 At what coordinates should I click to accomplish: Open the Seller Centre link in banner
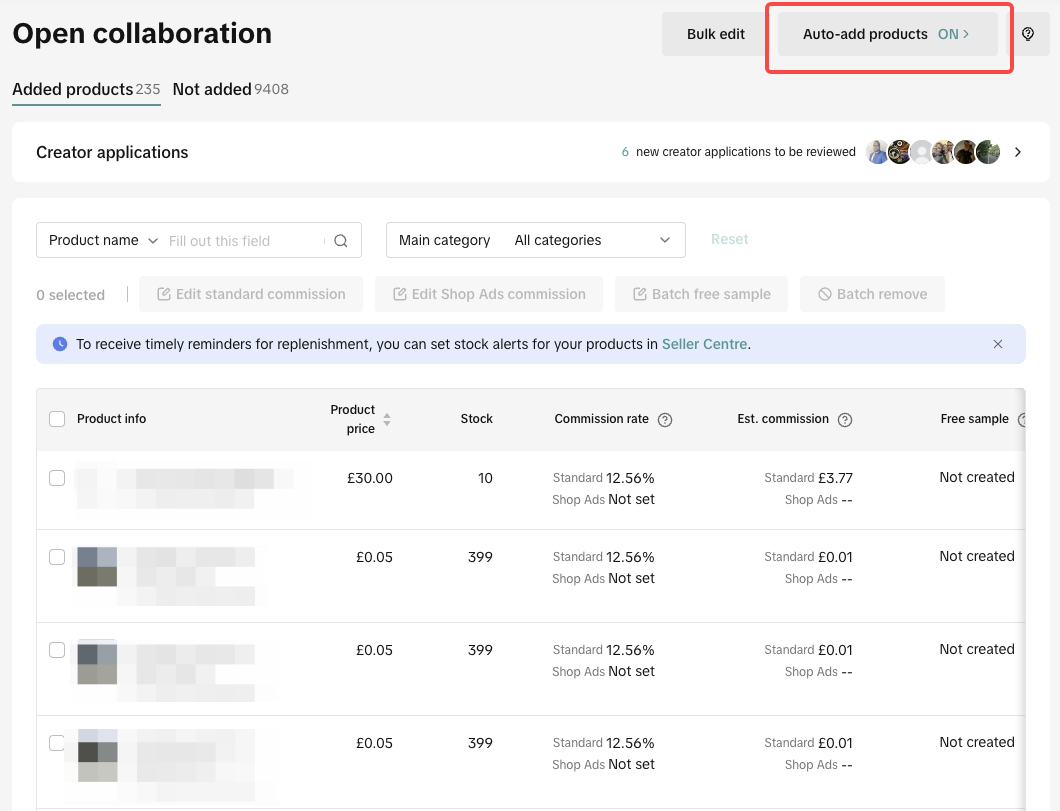[704, 344]
